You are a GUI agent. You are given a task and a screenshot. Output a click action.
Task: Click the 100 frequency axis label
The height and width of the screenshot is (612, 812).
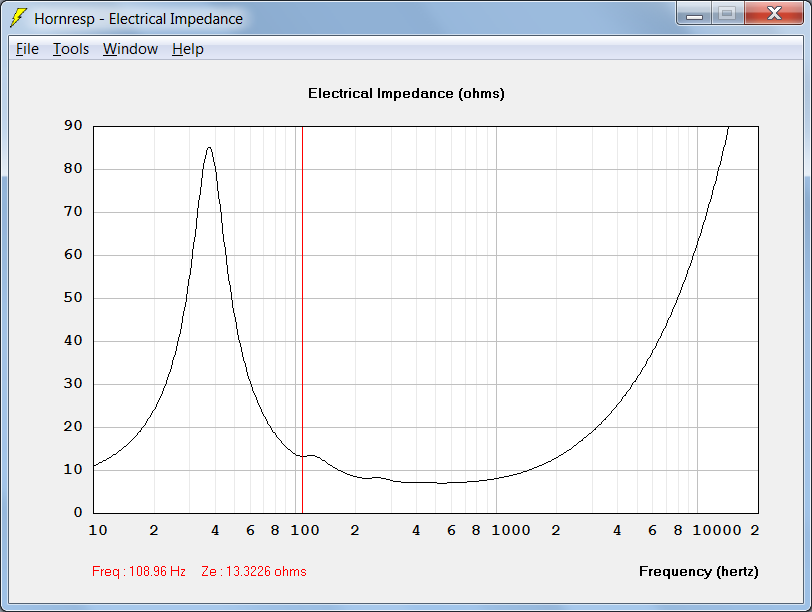(305, 530)
